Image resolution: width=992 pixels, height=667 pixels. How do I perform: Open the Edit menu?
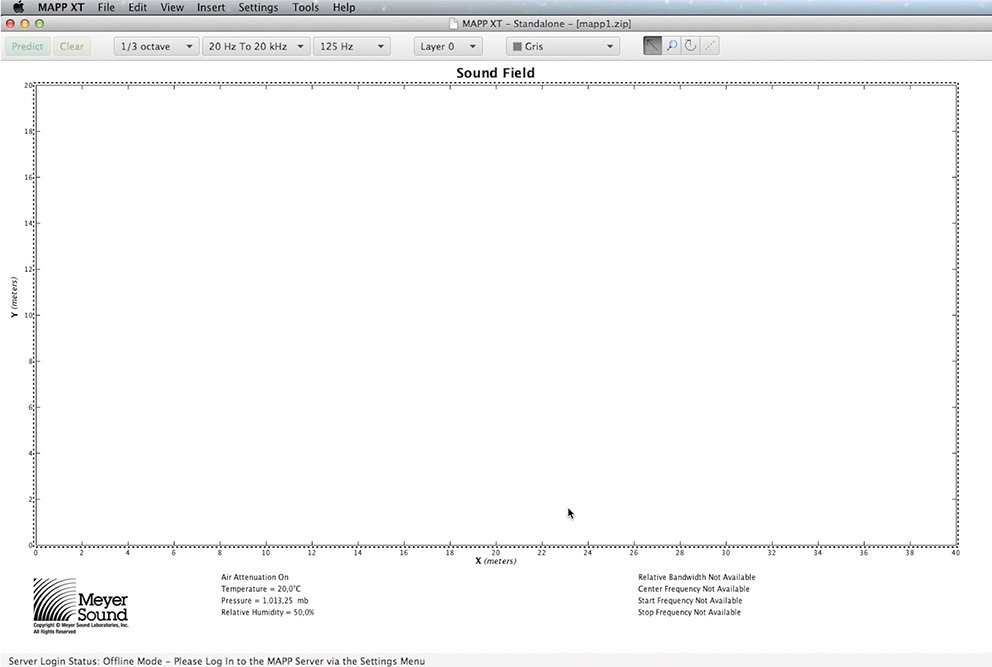pos(137,8)
